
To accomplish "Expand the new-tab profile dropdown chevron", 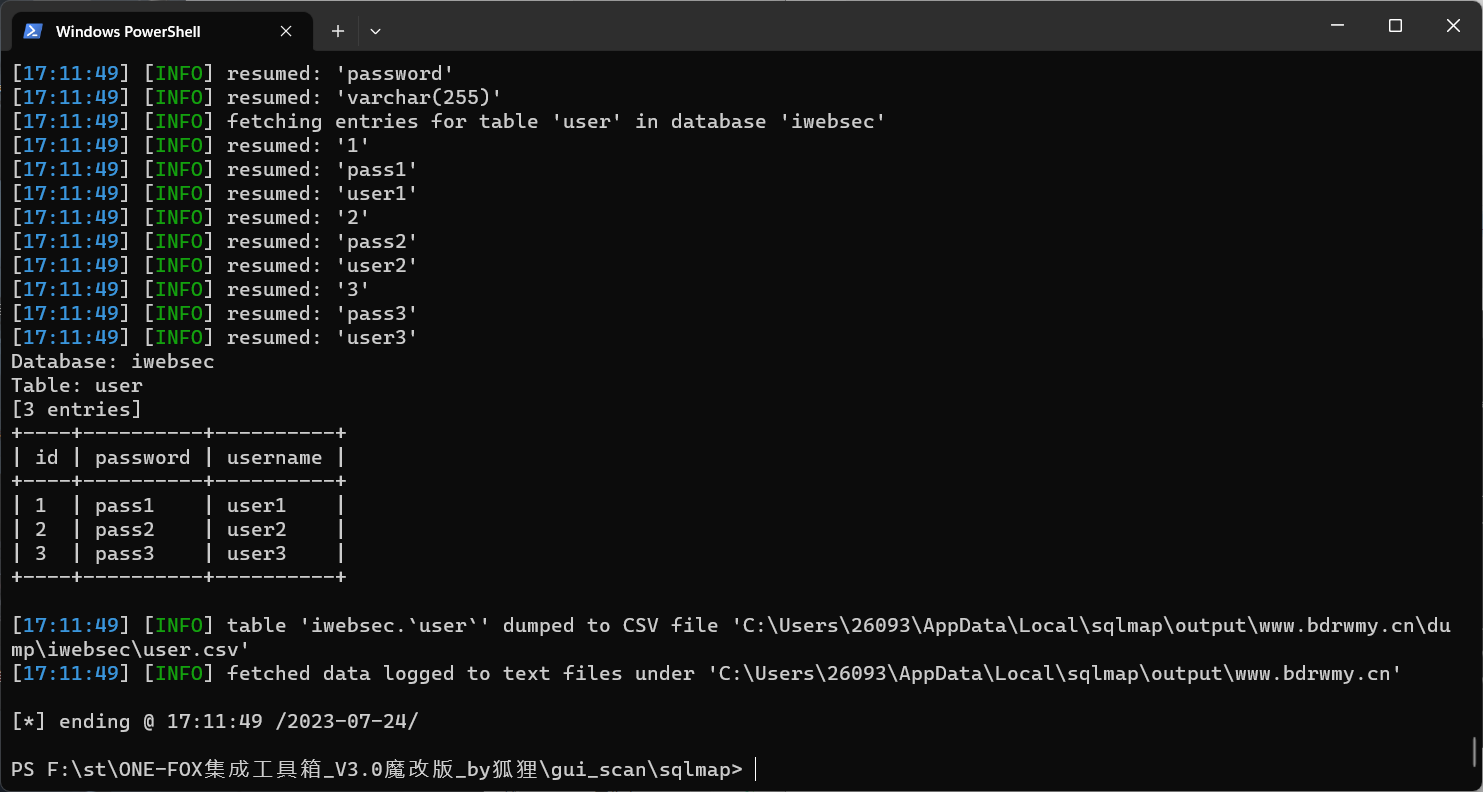I will [x=375, y=31].
